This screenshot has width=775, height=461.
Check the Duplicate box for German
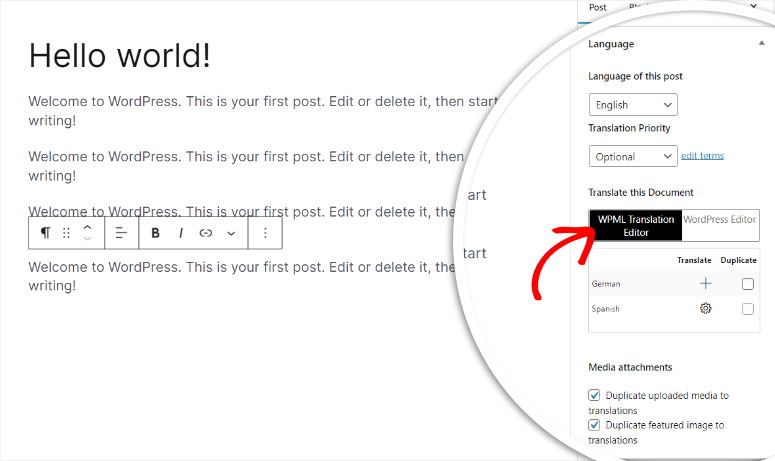click(748, 284)
